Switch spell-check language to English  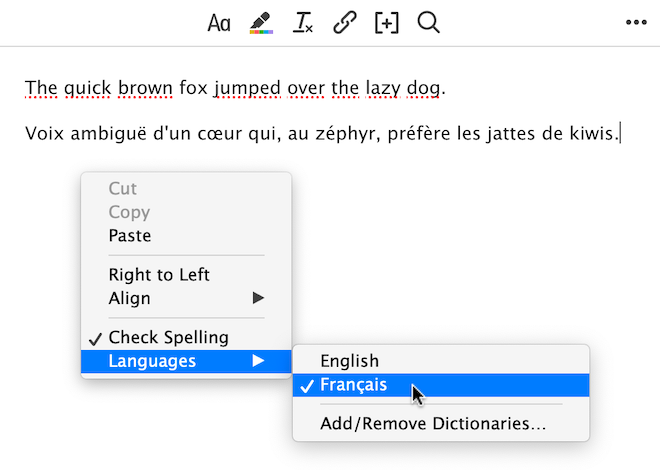point(349,361)
